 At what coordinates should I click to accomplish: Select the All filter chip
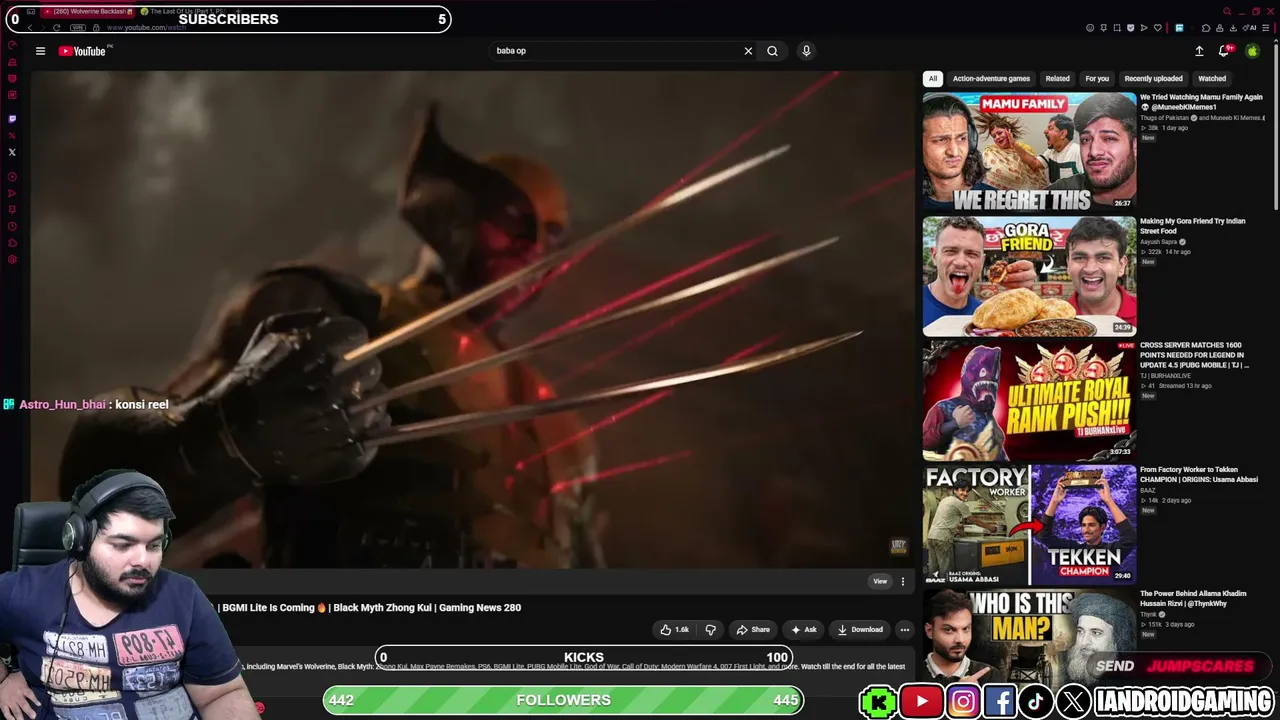pyautogui.click(x=933, y=79)
